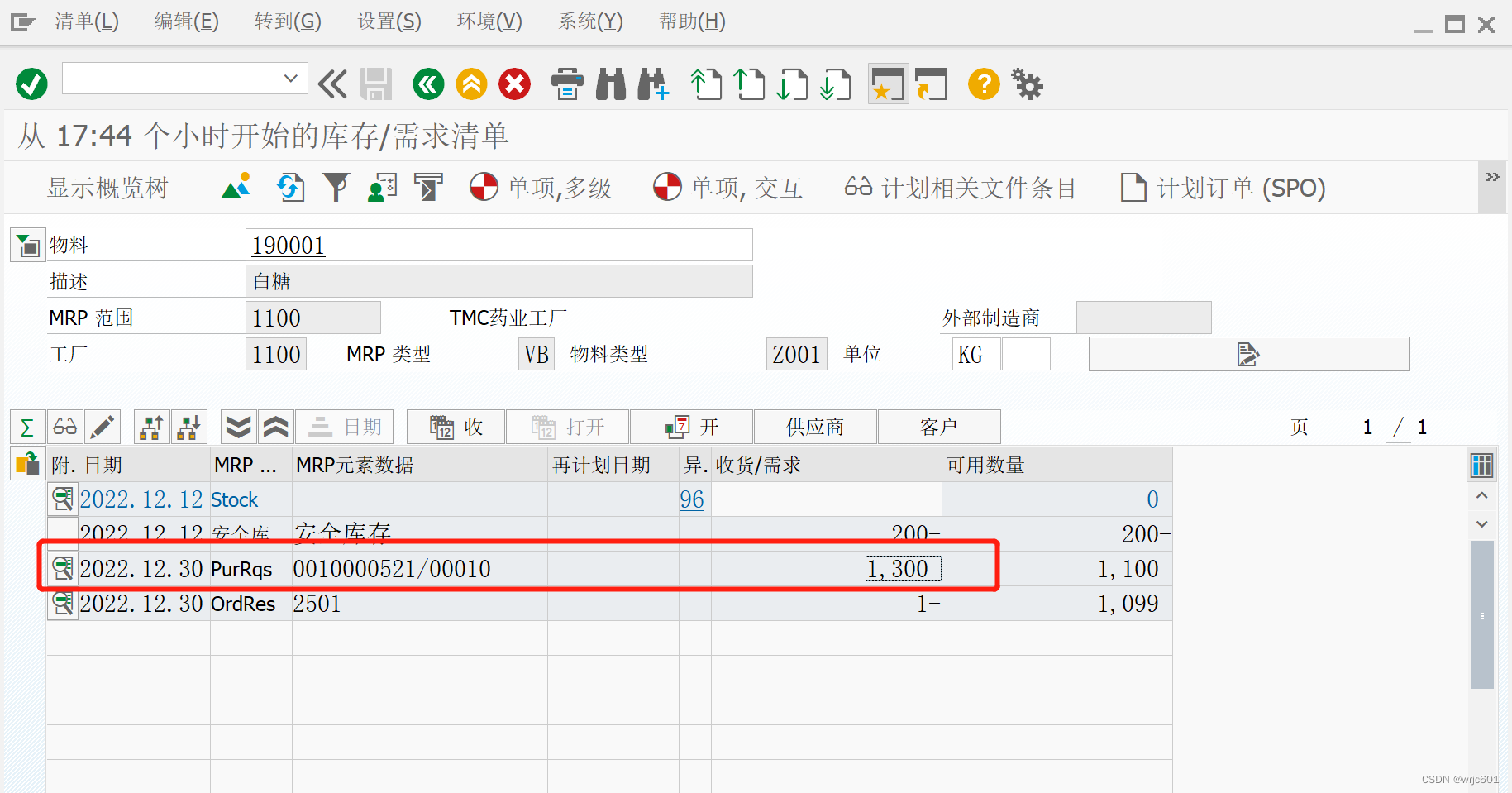Click 计划订单 (SPO) button
The height and width of the screenshot is (793, 1512).
[x=1223, y=188]
